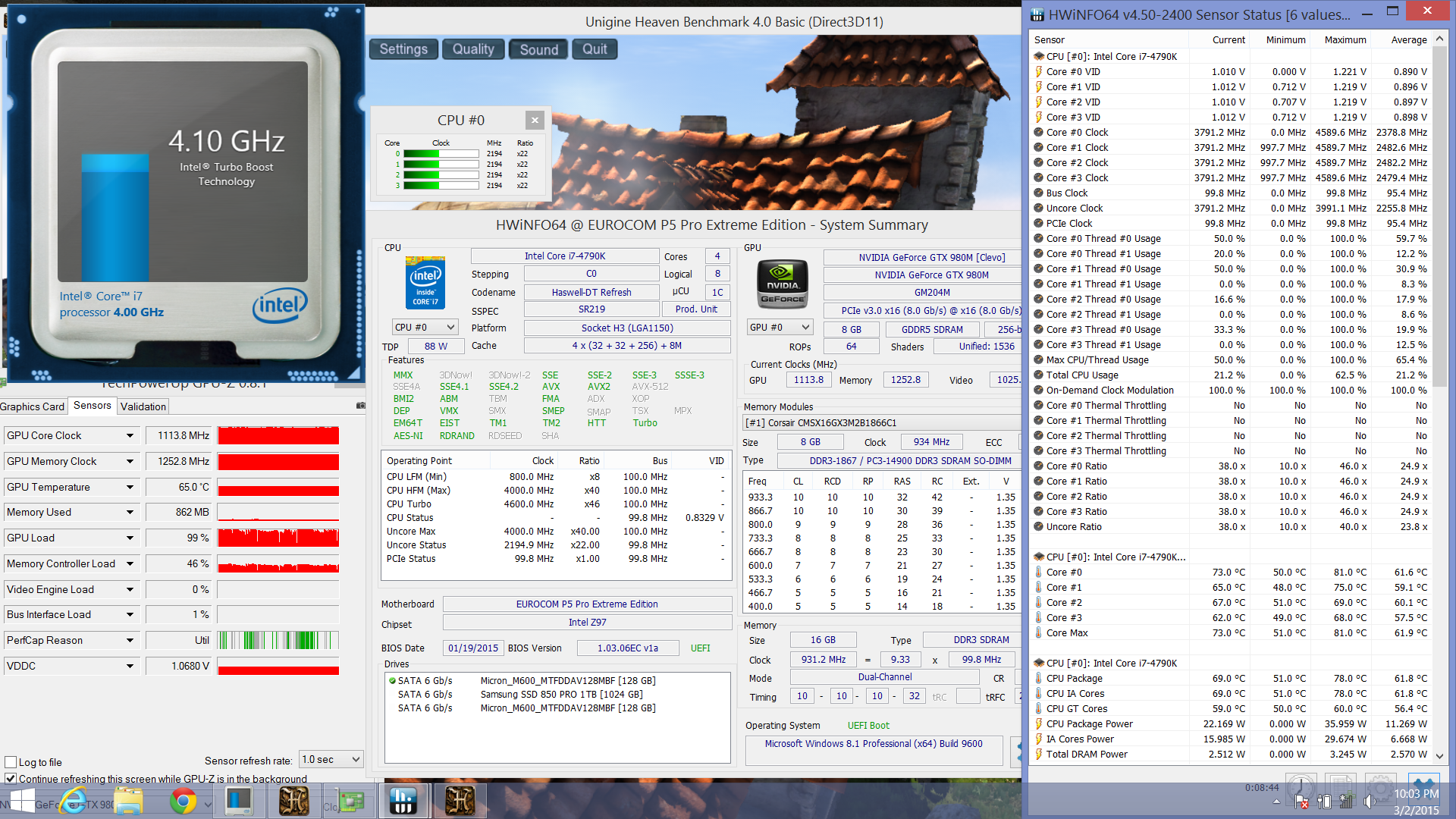Image resolution: width=1456 pixels, height=819 pixels.
Task: Open the GPU #0 selector combo box
Action: pos(780,327)
